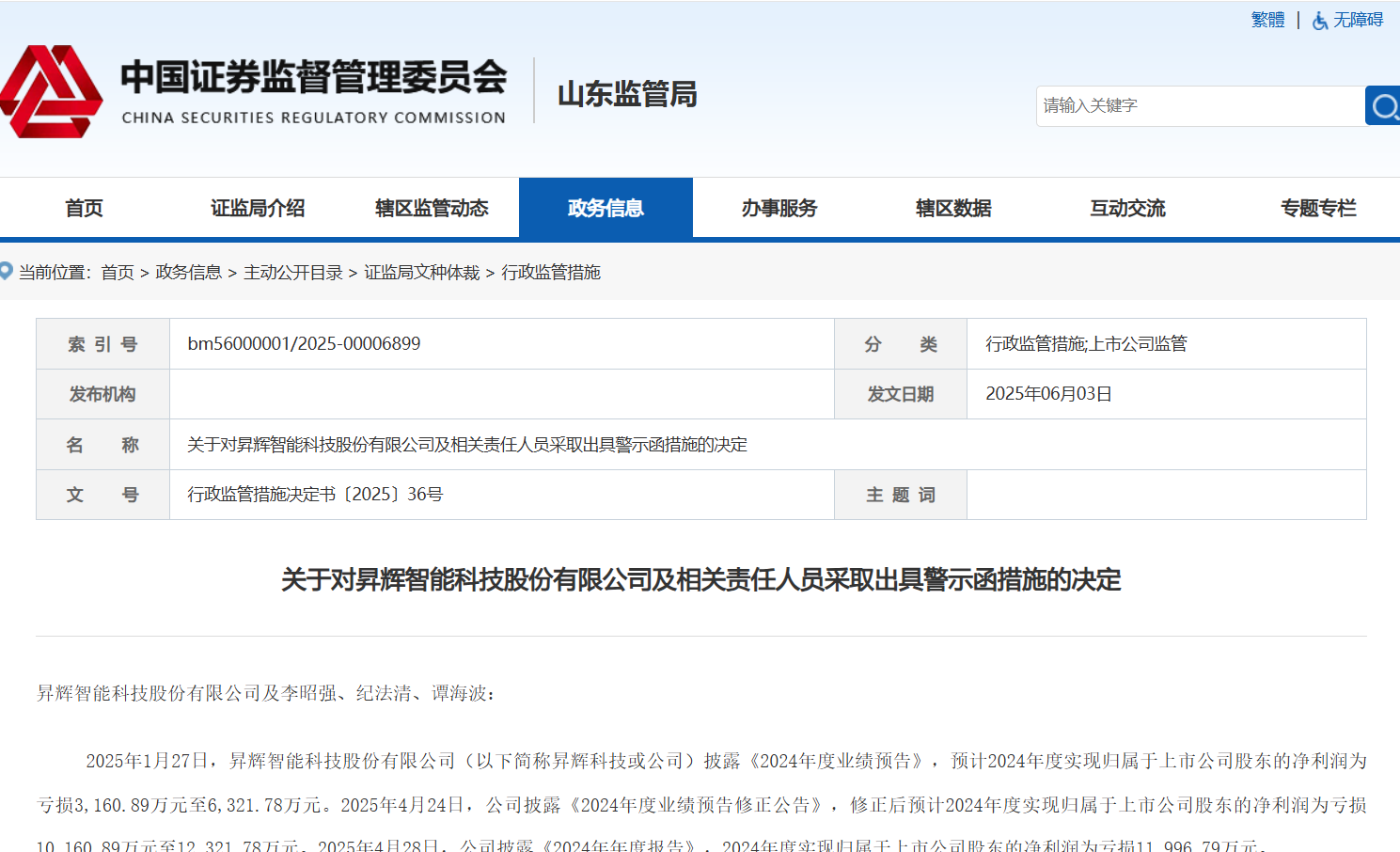This screenshot has width=1400, height=852.
Task: Click the 名称 label cell
Action: 102,445
